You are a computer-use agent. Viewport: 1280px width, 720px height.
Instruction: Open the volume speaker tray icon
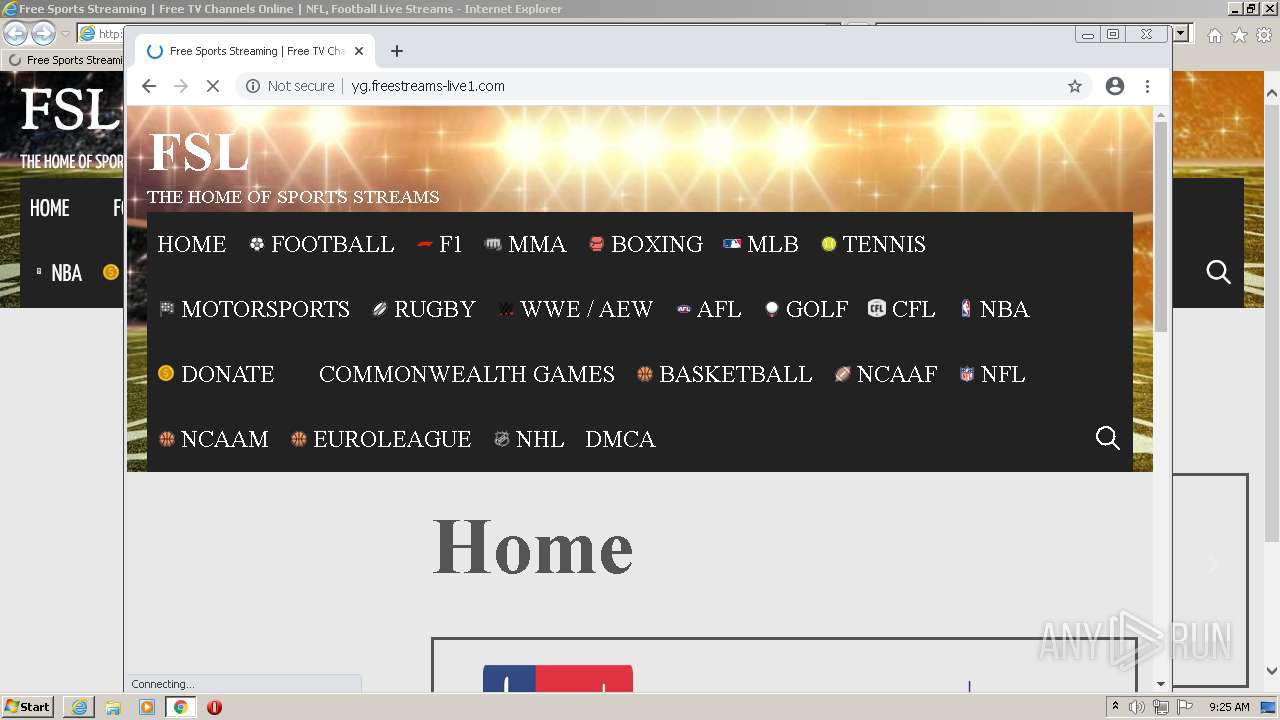1137,707
